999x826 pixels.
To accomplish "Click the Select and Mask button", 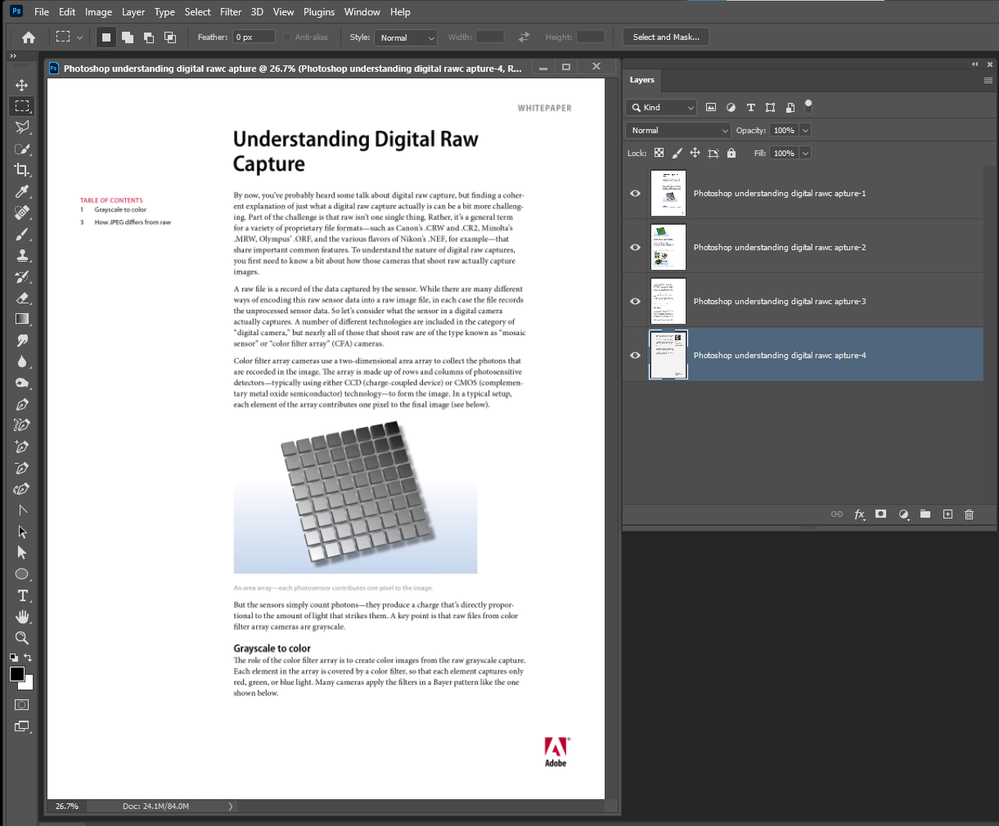I will click(x=666, y=37).
